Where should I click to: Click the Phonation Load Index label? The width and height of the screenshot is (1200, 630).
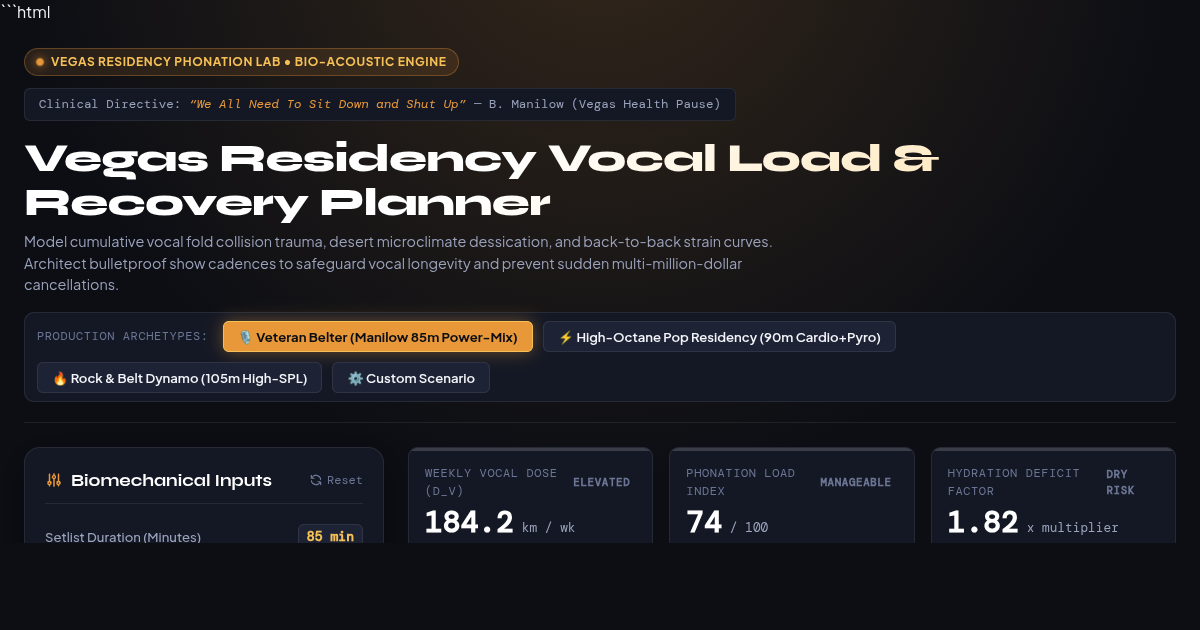pyautogui.click(x=741, y=482)
